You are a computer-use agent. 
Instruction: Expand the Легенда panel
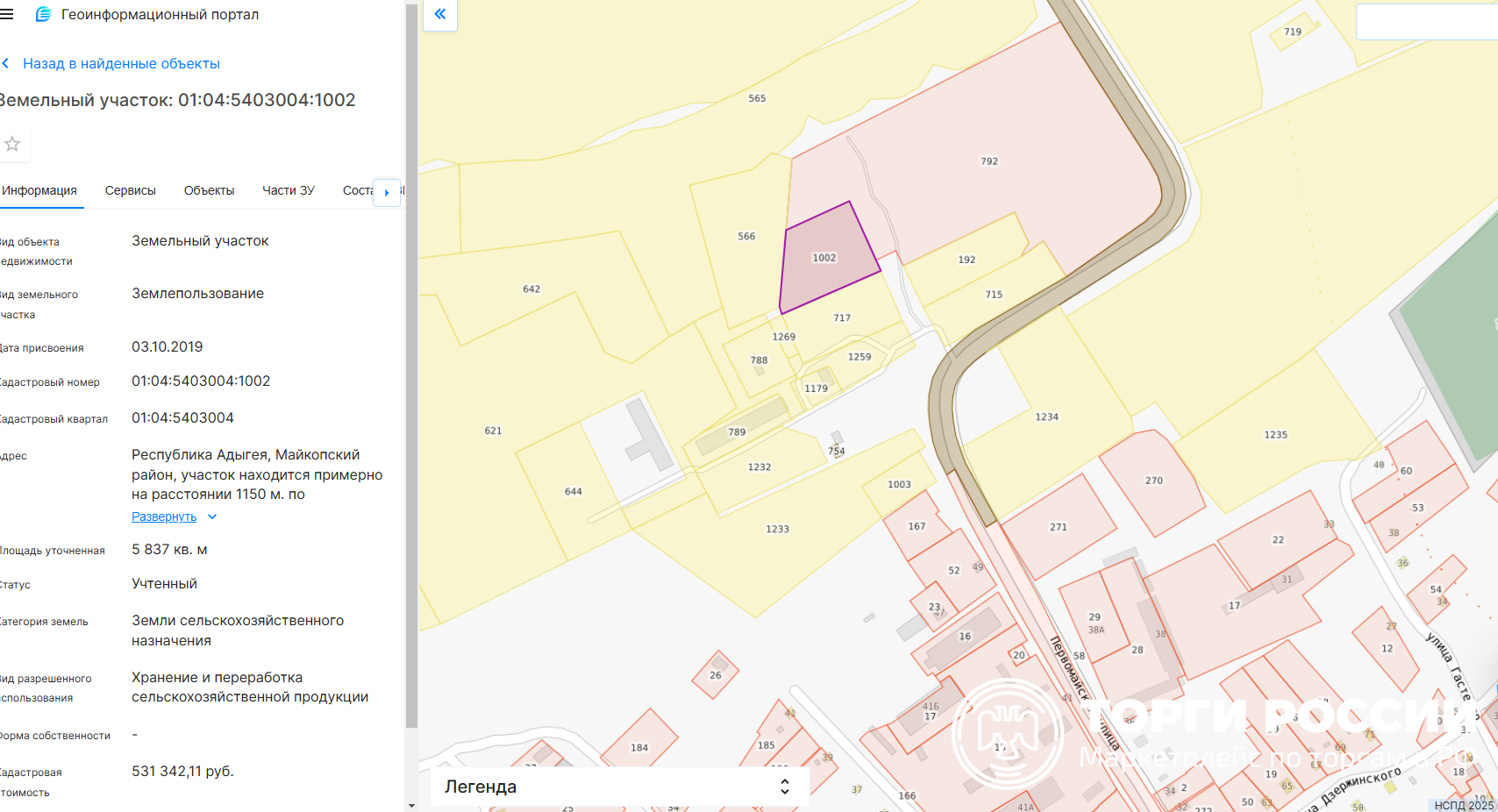click(x=619, y=787)
